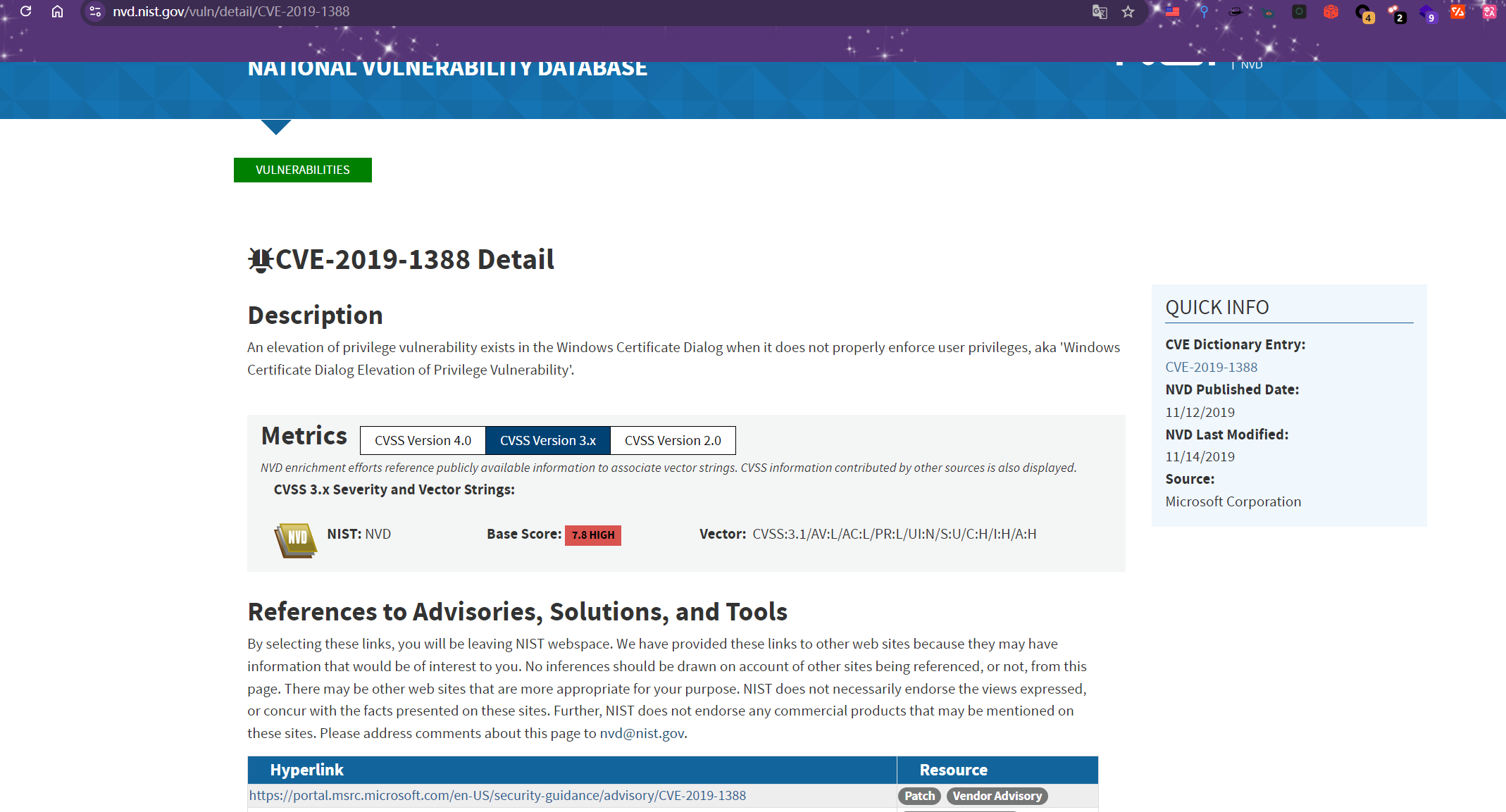Open the site info icon in address bar
This screenshot has height=812, width=1506.
click(95, 11)
